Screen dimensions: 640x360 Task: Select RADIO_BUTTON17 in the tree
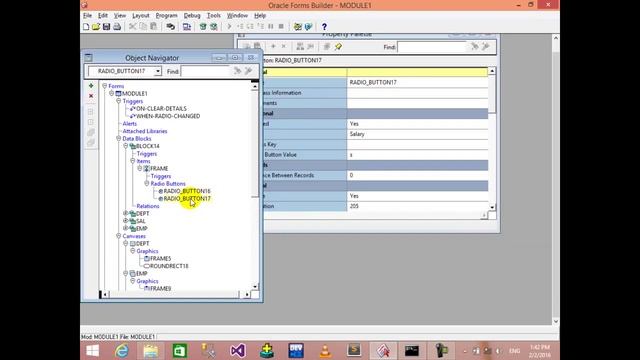coord(187,199)
